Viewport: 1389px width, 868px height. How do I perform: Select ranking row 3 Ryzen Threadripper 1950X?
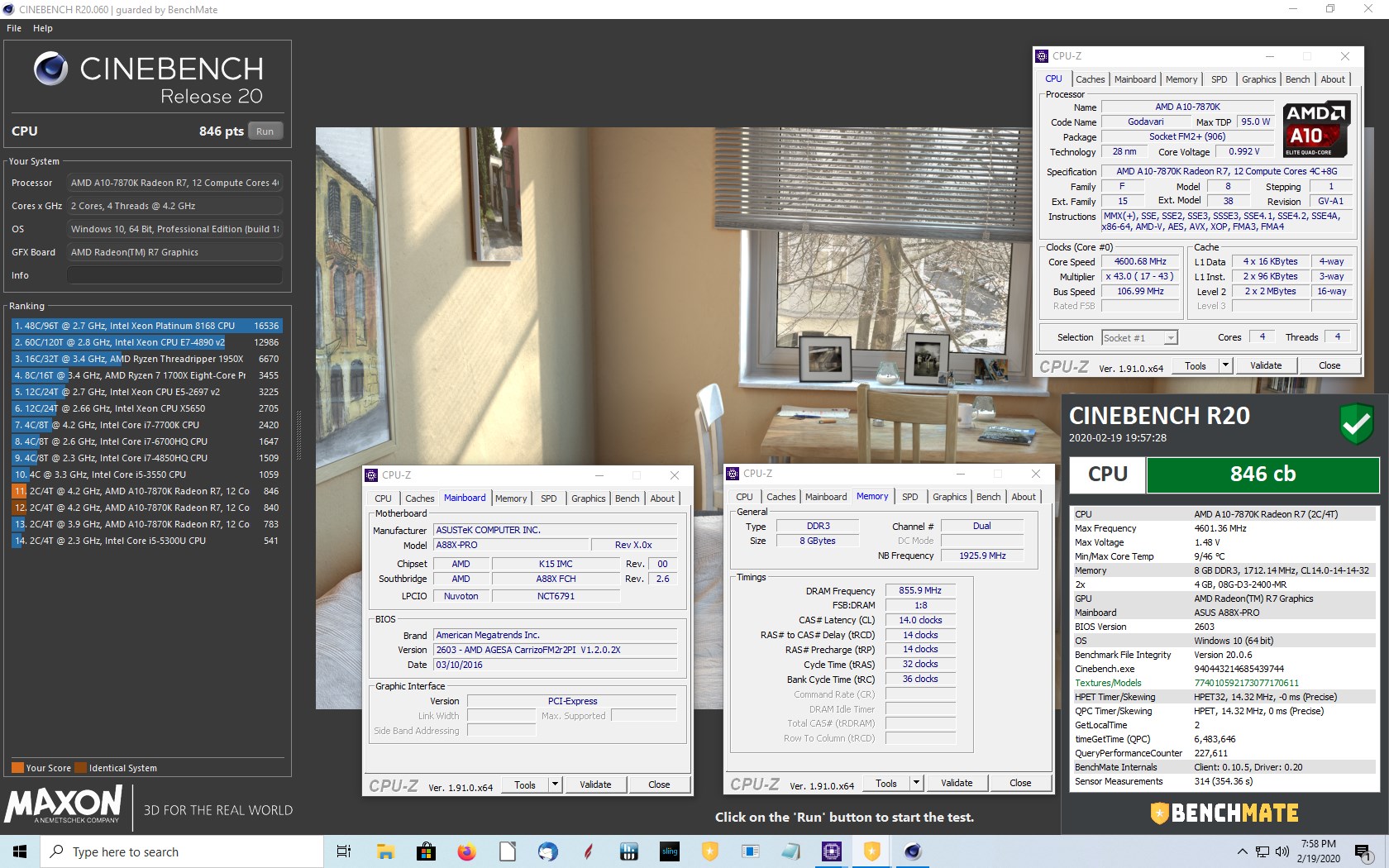[x=146, y=359]
